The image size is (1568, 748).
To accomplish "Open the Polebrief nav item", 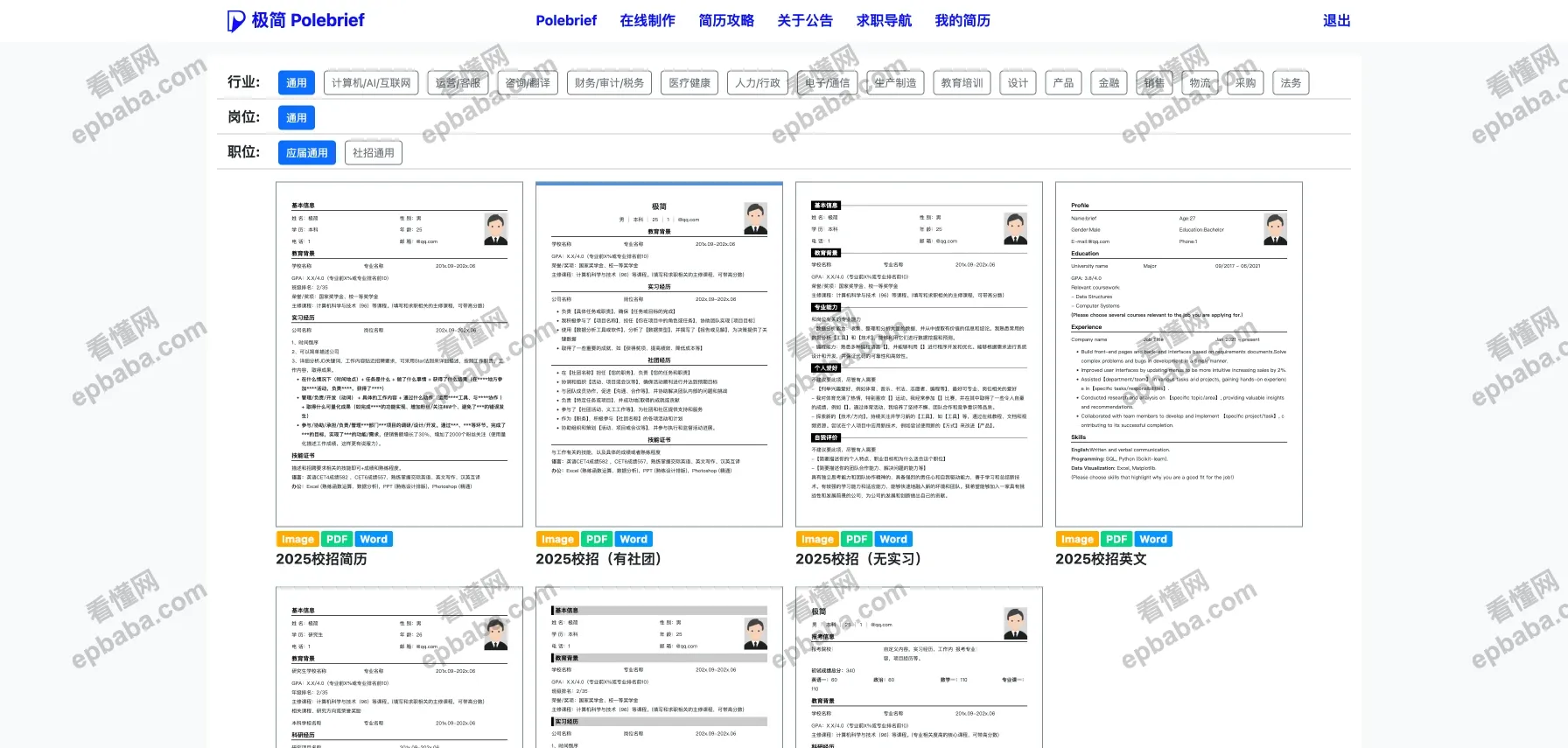I will click(x=566, y=20).
